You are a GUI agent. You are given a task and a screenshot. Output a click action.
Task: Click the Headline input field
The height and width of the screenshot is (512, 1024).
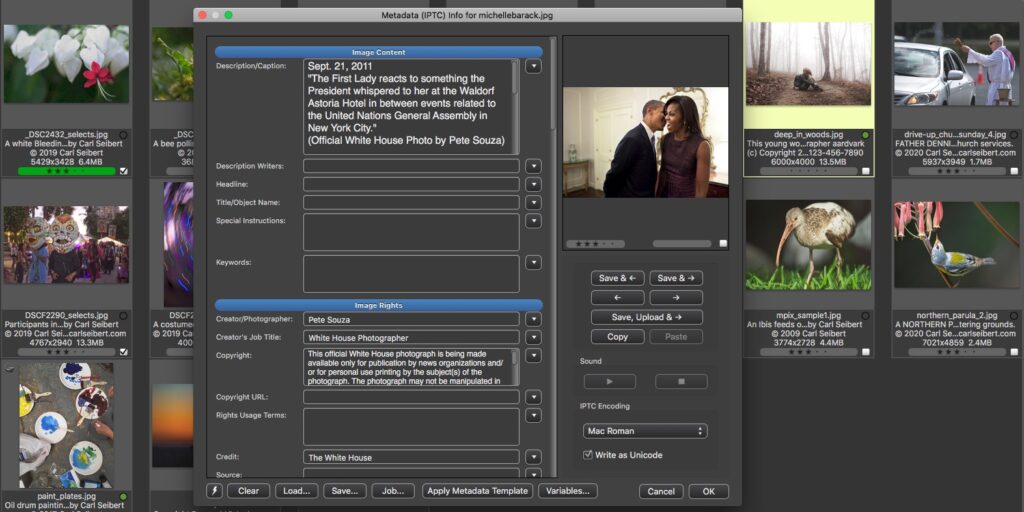(411, 185)
